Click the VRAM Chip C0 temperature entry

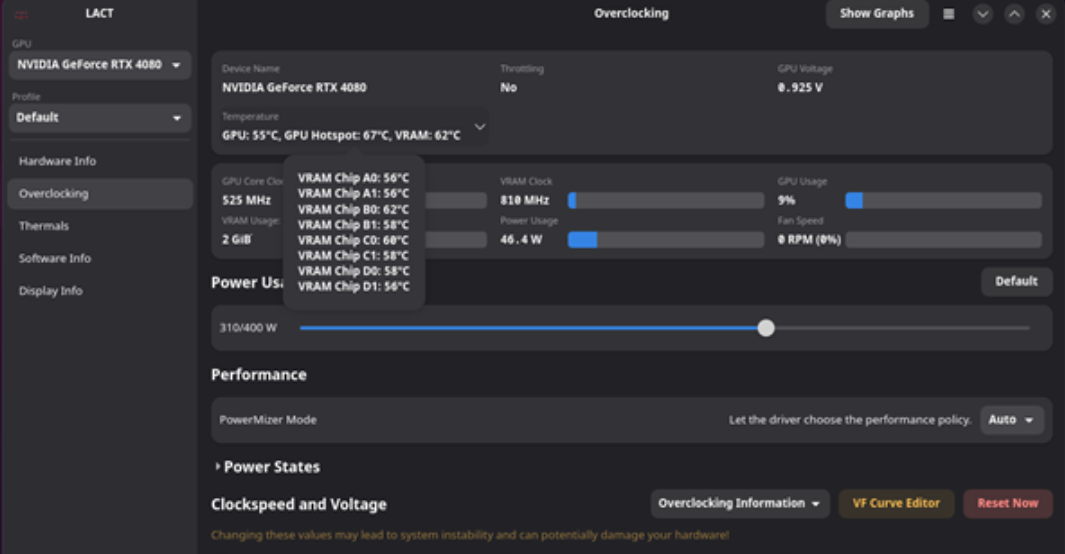click(x=353, y=240)
